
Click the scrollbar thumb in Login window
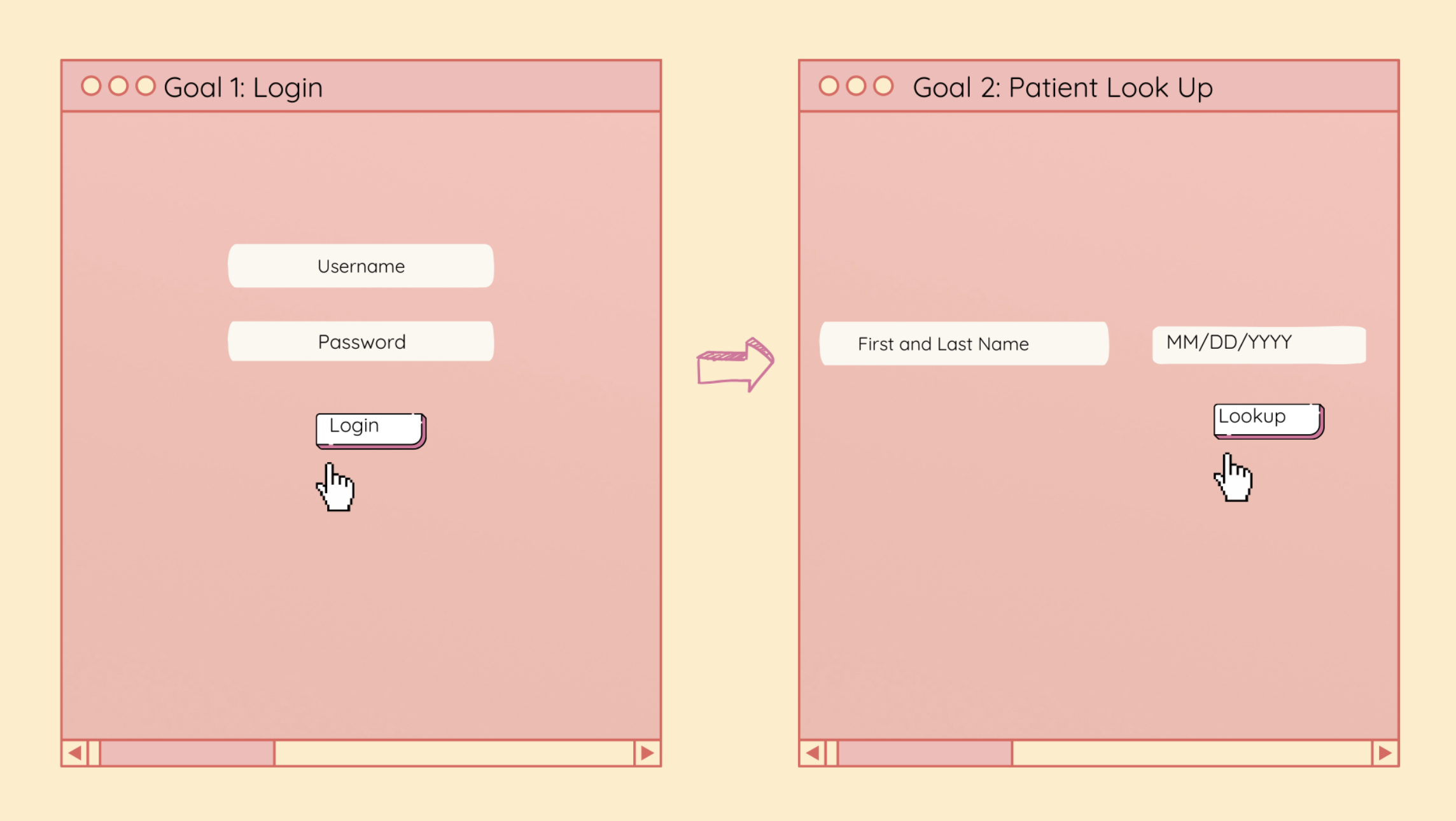pyautogui.click(x=187, y=754)
